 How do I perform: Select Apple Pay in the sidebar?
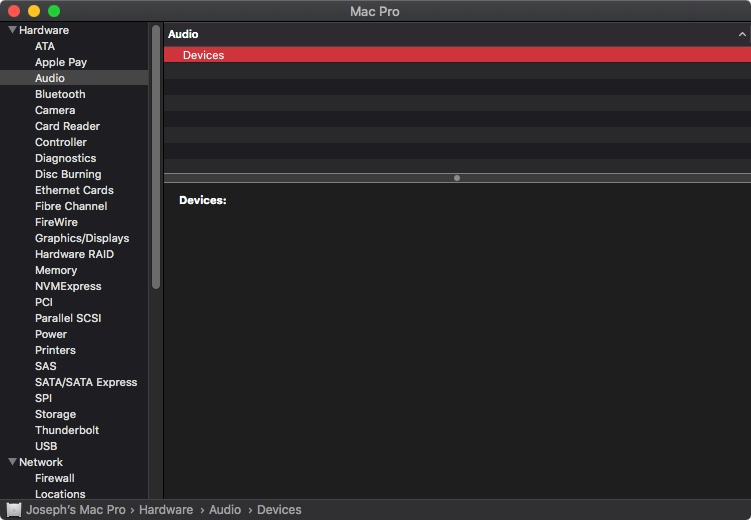[61, 62]
